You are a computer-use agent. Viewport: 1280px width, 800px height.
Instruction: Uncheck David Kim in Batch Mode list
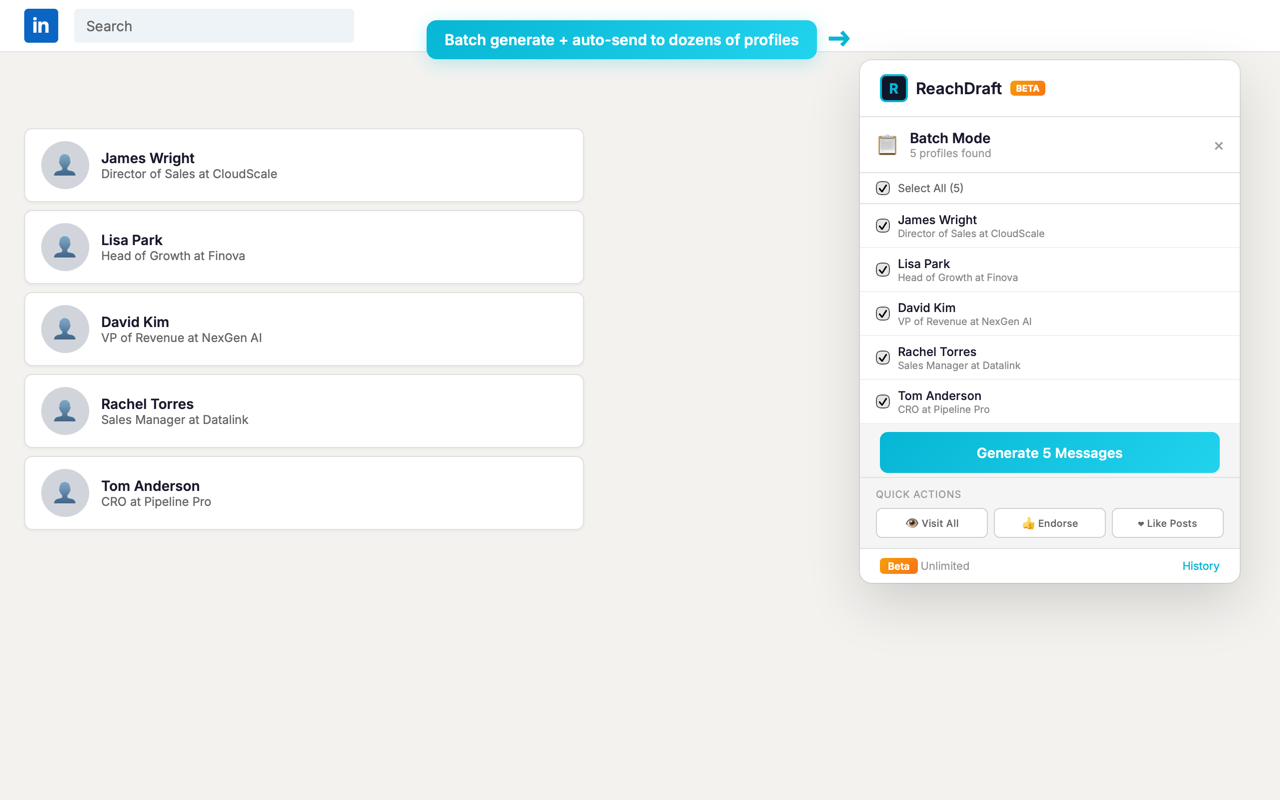click(883, 314)
